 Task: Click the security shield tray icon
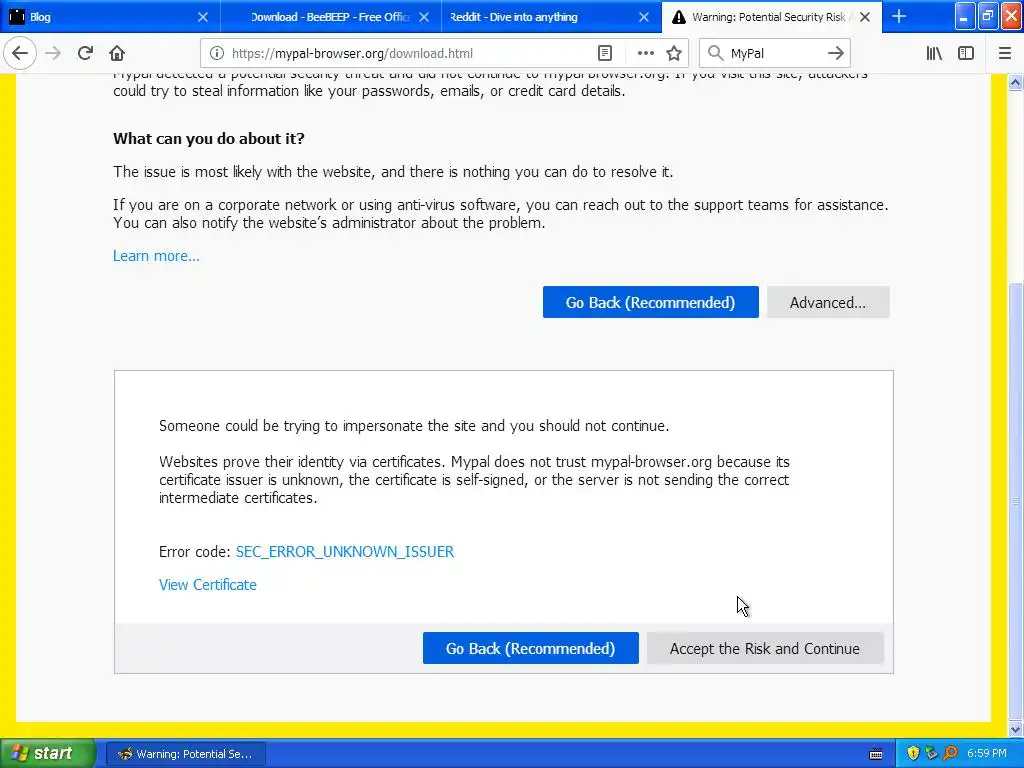(913, 754)
